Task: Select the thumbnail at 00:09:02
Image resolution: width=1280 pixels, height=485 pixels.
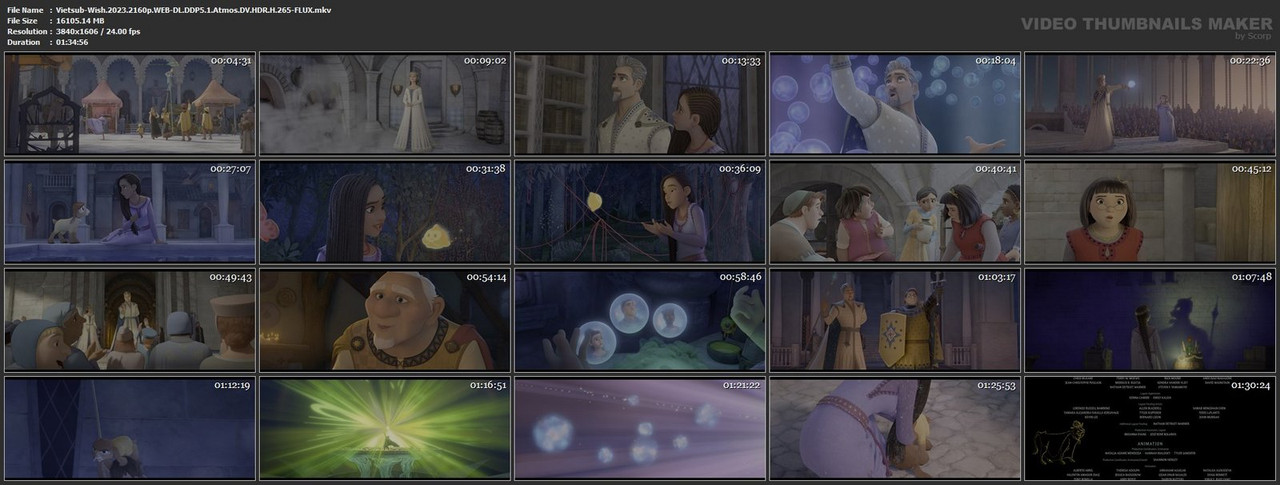Action: [384, 104]
